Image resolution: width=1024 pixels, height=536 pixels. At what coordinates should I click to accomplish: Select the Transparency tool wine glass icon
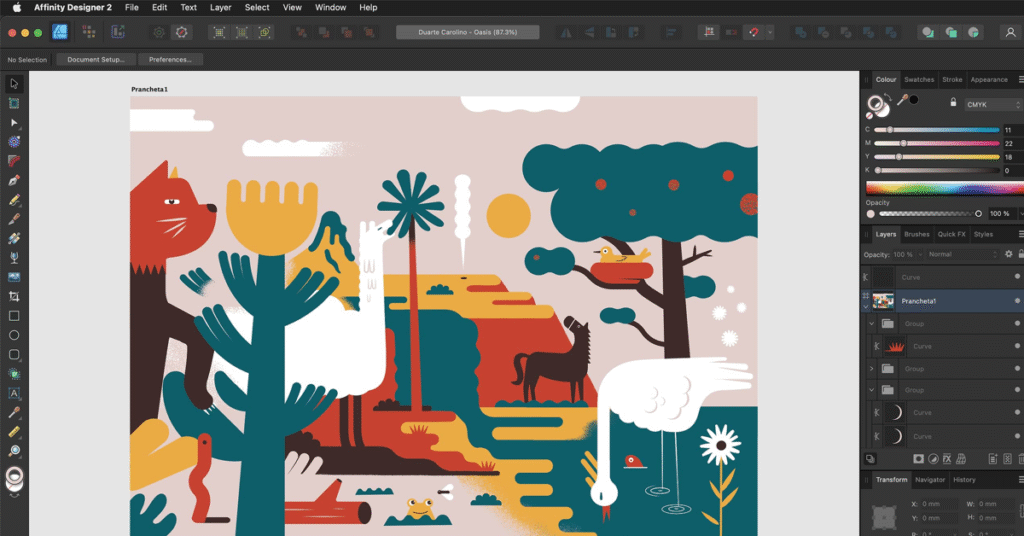[x=14, y=258]
